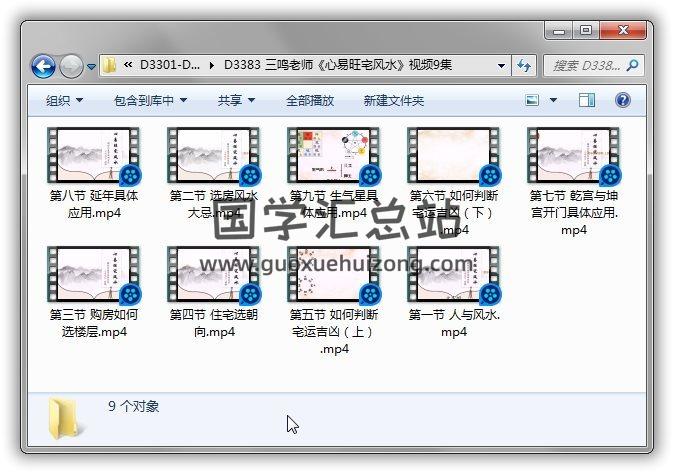Minimize the Explorer window

559,31
